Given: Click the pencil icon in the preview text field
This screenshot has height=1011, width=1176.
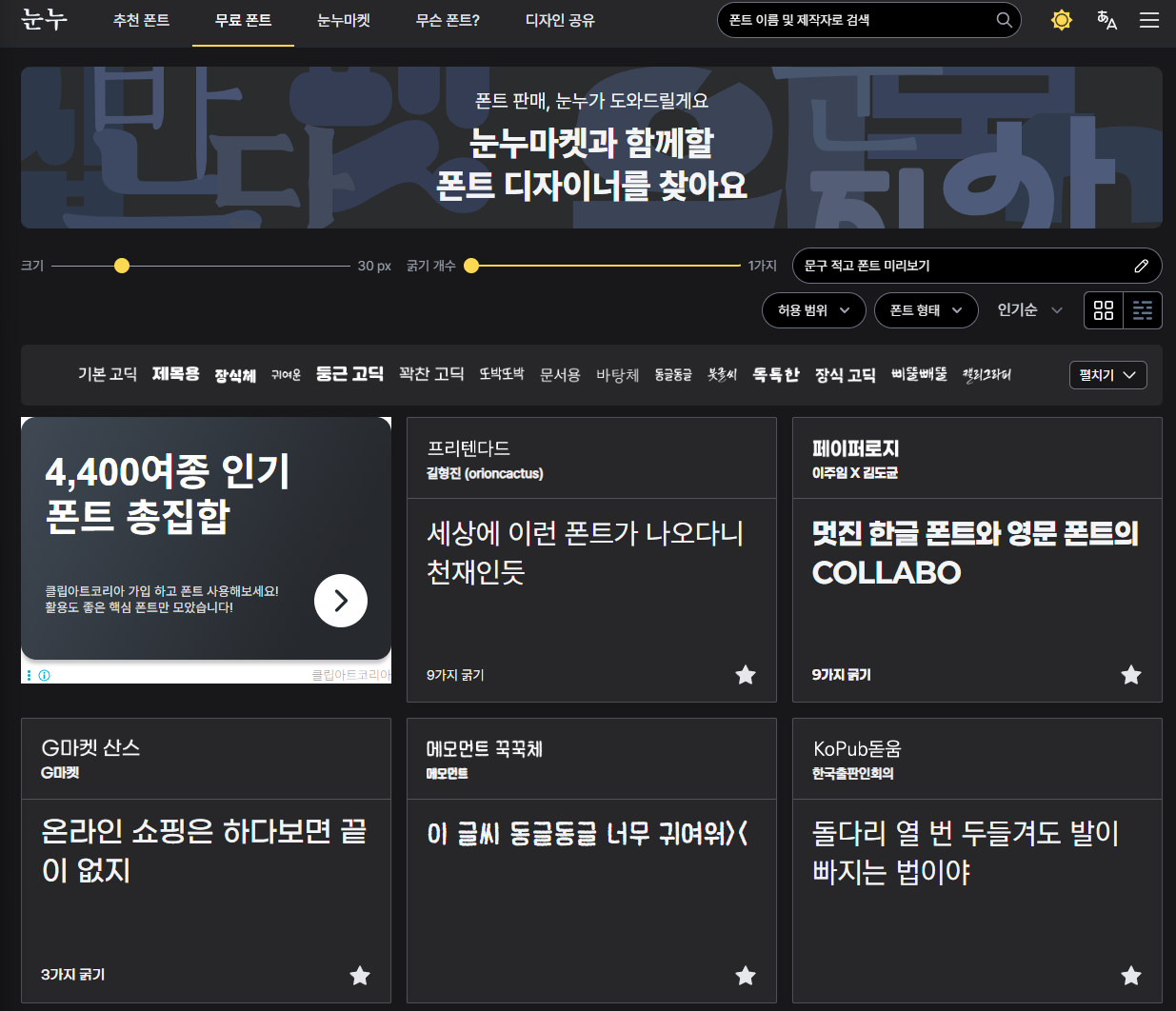Looking at the screenshot, I should (1141, 266).
